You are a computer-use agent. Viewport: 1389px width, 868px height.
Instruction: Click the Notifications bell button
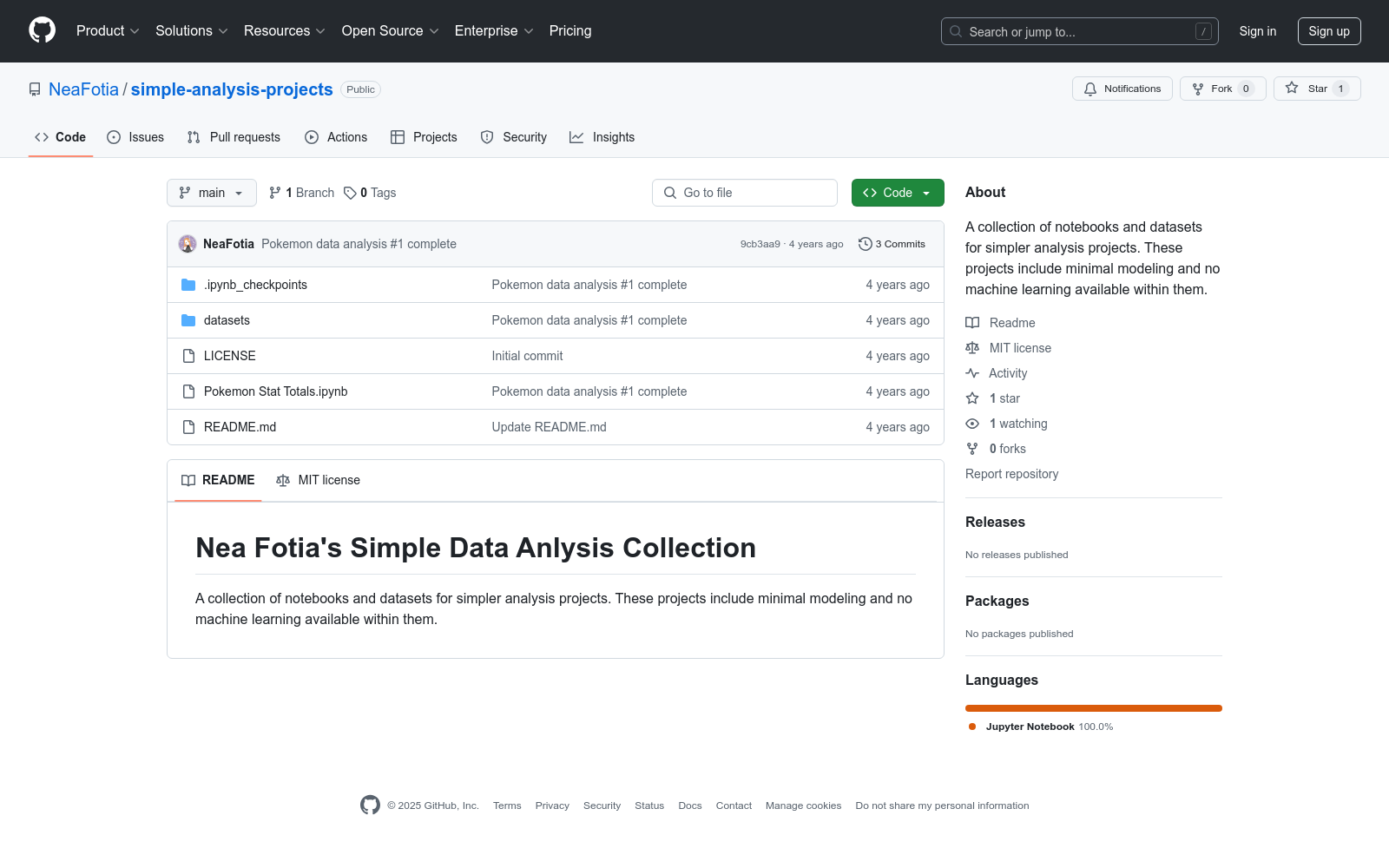pos(1122,89)
